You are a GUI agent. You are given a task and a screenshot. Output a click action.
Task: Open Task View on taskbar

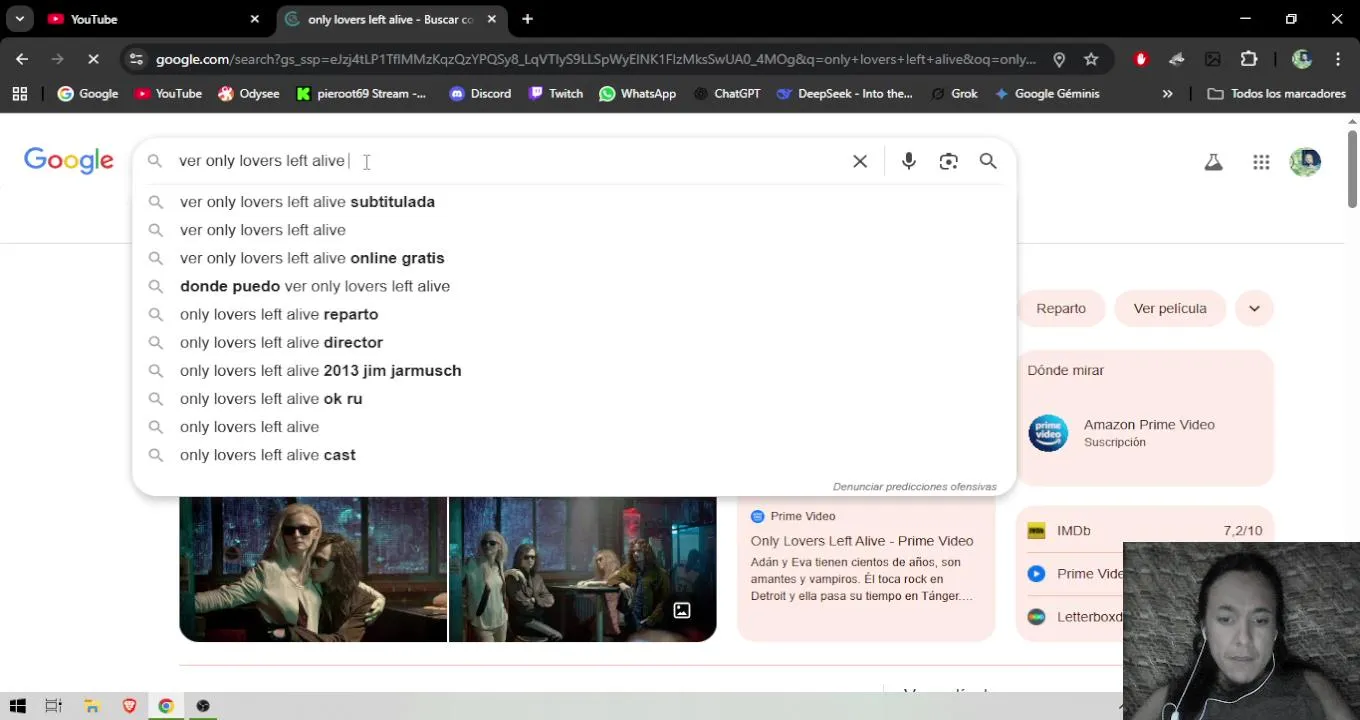[54, 706]
